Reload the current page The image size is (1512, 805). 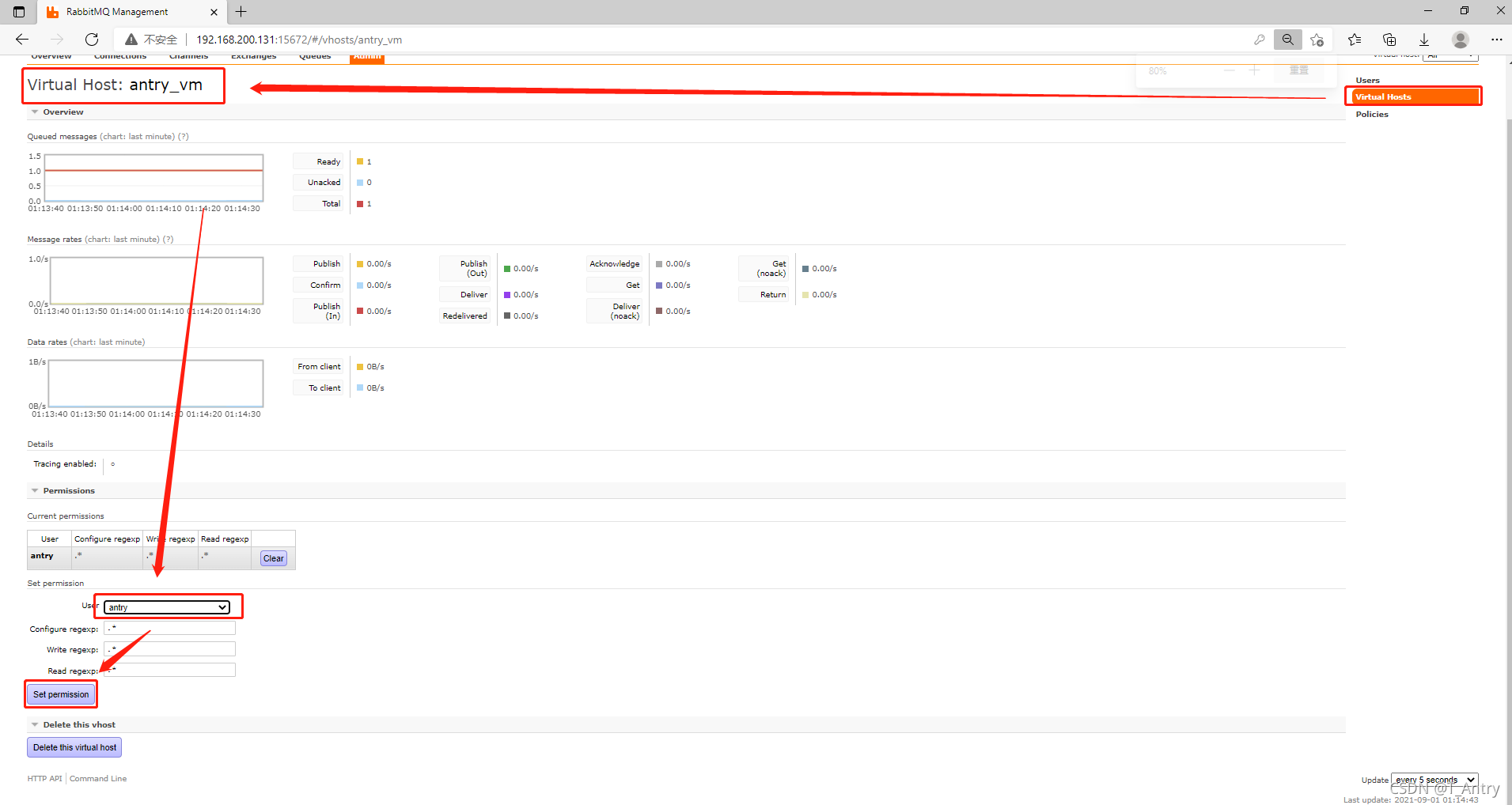(92, 40)
